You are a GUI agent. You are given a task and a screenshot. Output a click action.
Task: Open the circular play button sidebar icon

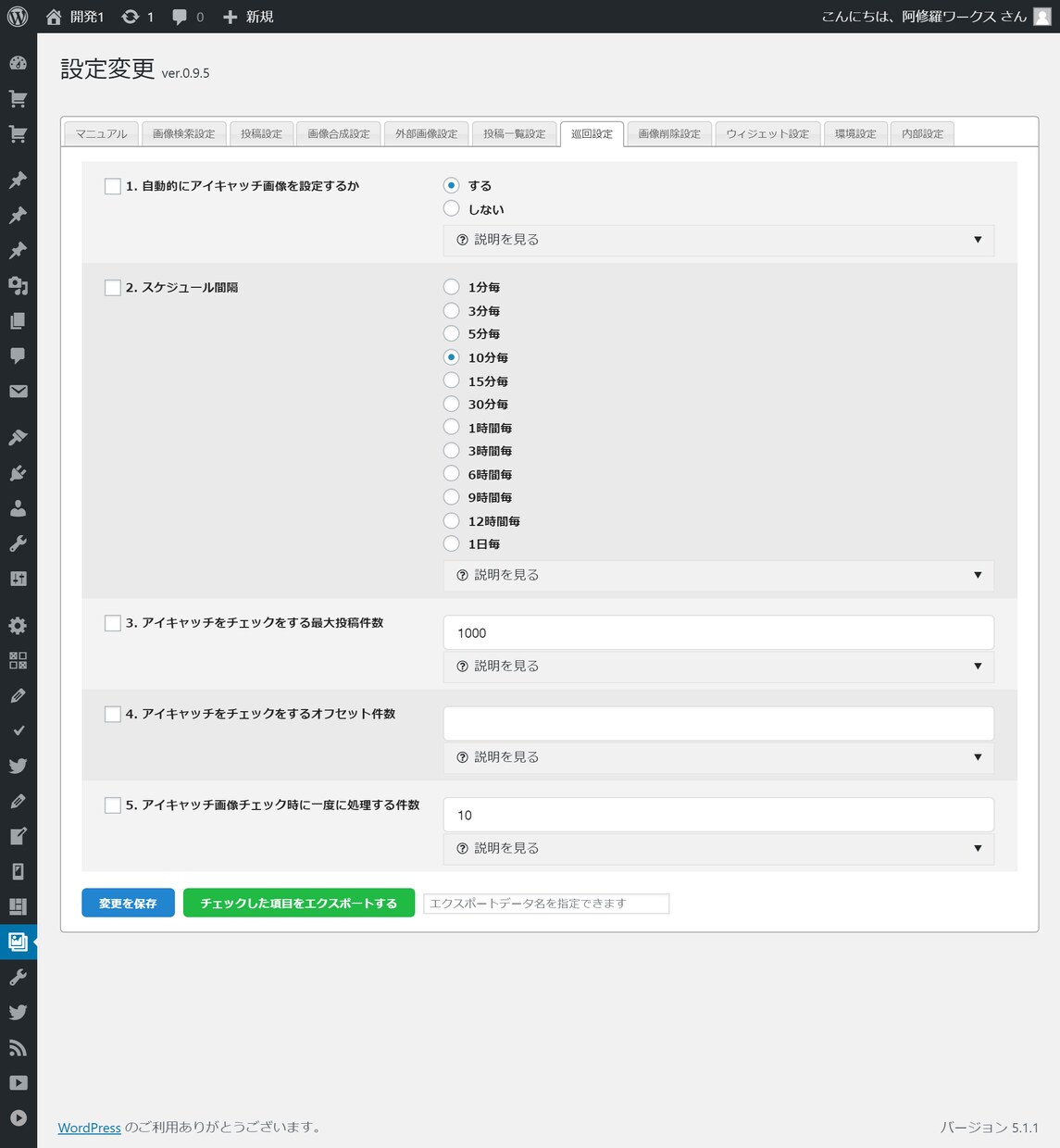18,1117
